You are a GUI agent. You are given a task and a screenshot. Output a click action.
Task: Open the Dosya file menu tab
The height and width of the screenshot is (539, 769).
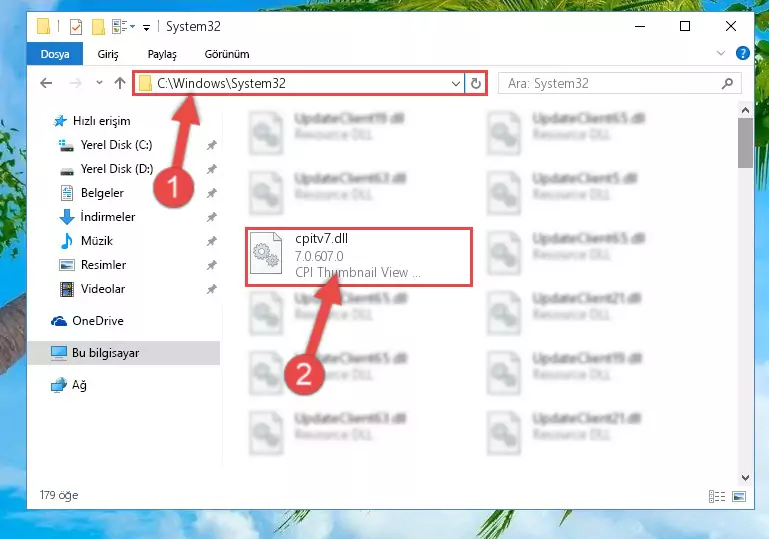55,54
